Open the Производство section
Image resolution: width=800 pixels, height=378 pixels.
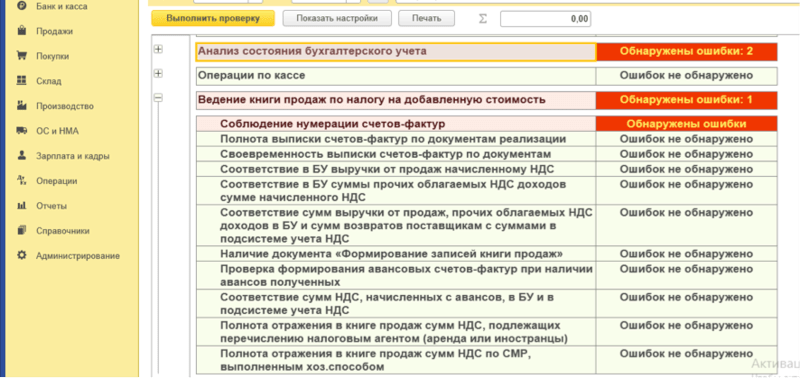[x=65, y=106]
